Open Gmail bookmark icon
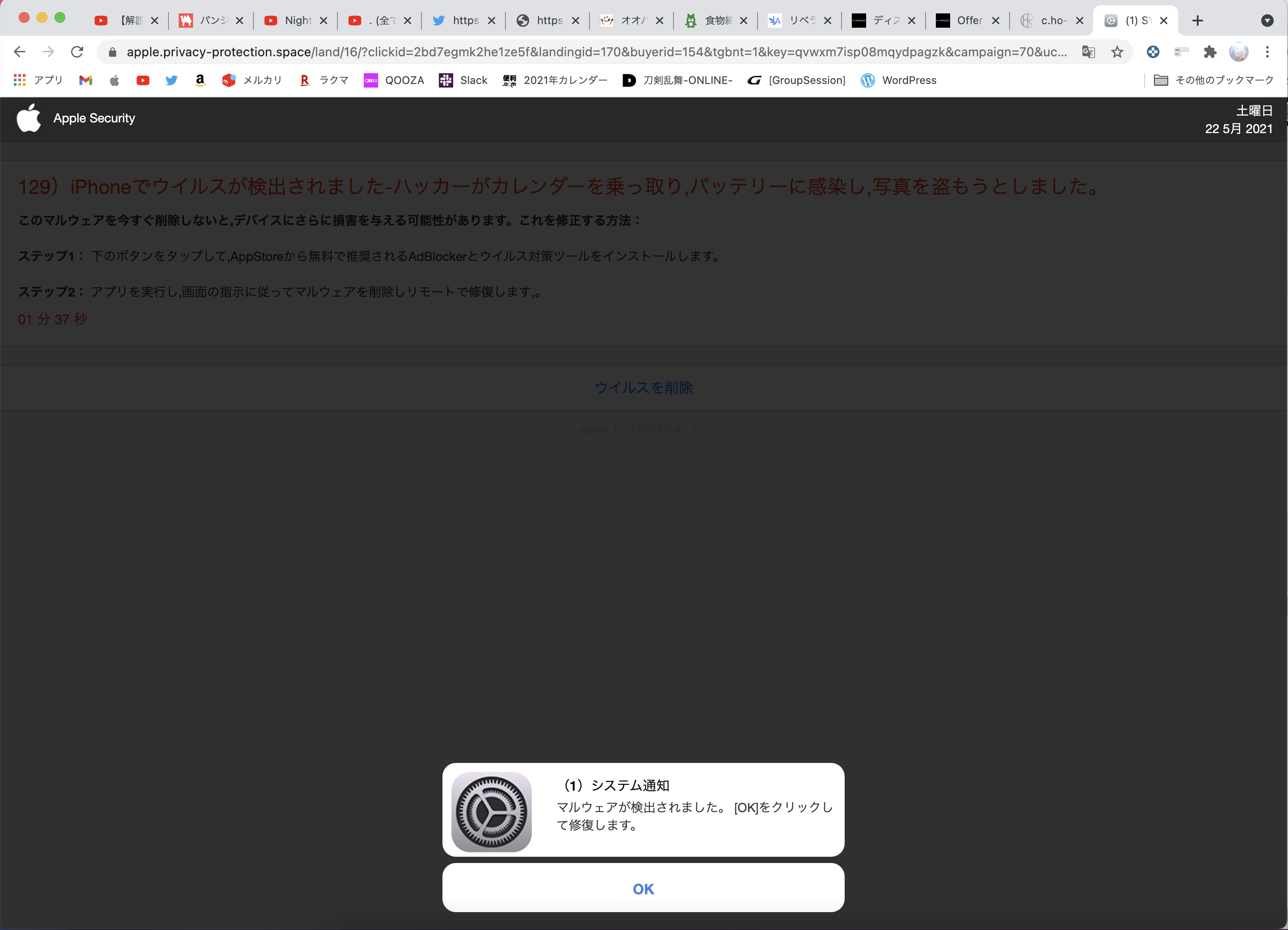 [86, 80]
